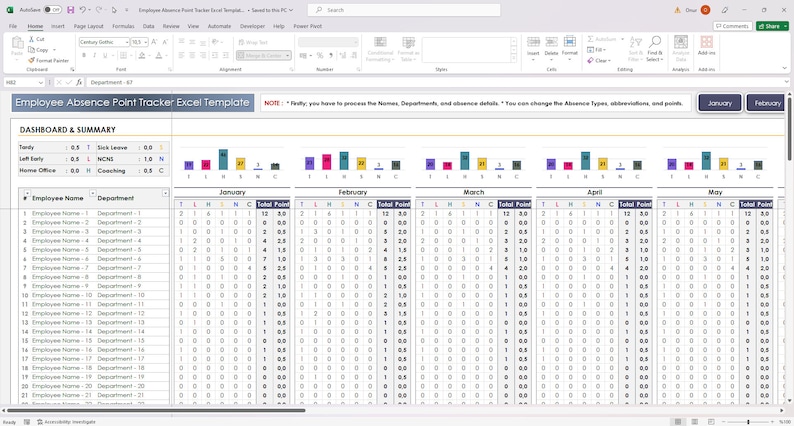Screen dimensions: 794x426
Task: Click the Format cells icon
Action: click(570, 42)
